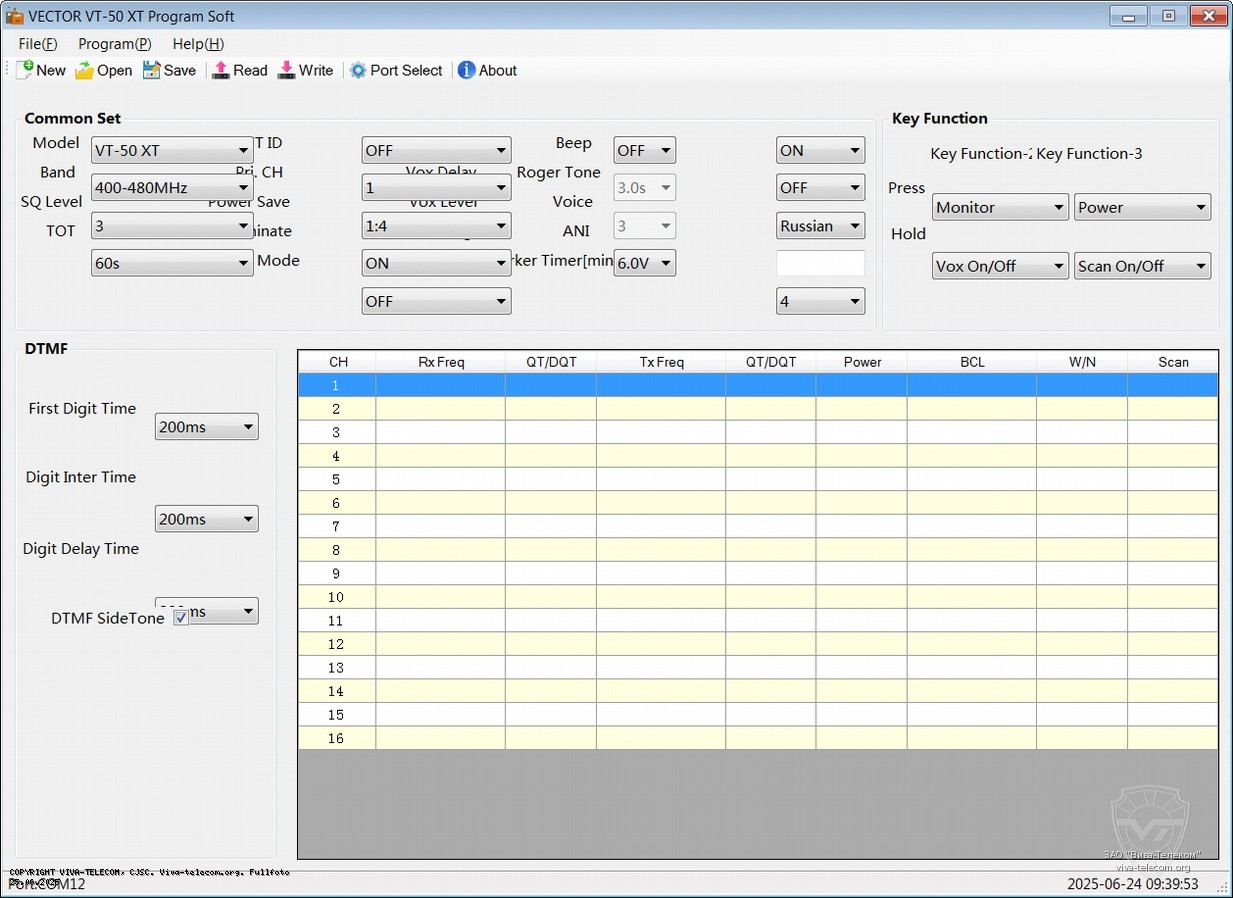Click the New file toolbar icon
The height and width of the screenshot is (898, 1233).
tap(25, 70)
